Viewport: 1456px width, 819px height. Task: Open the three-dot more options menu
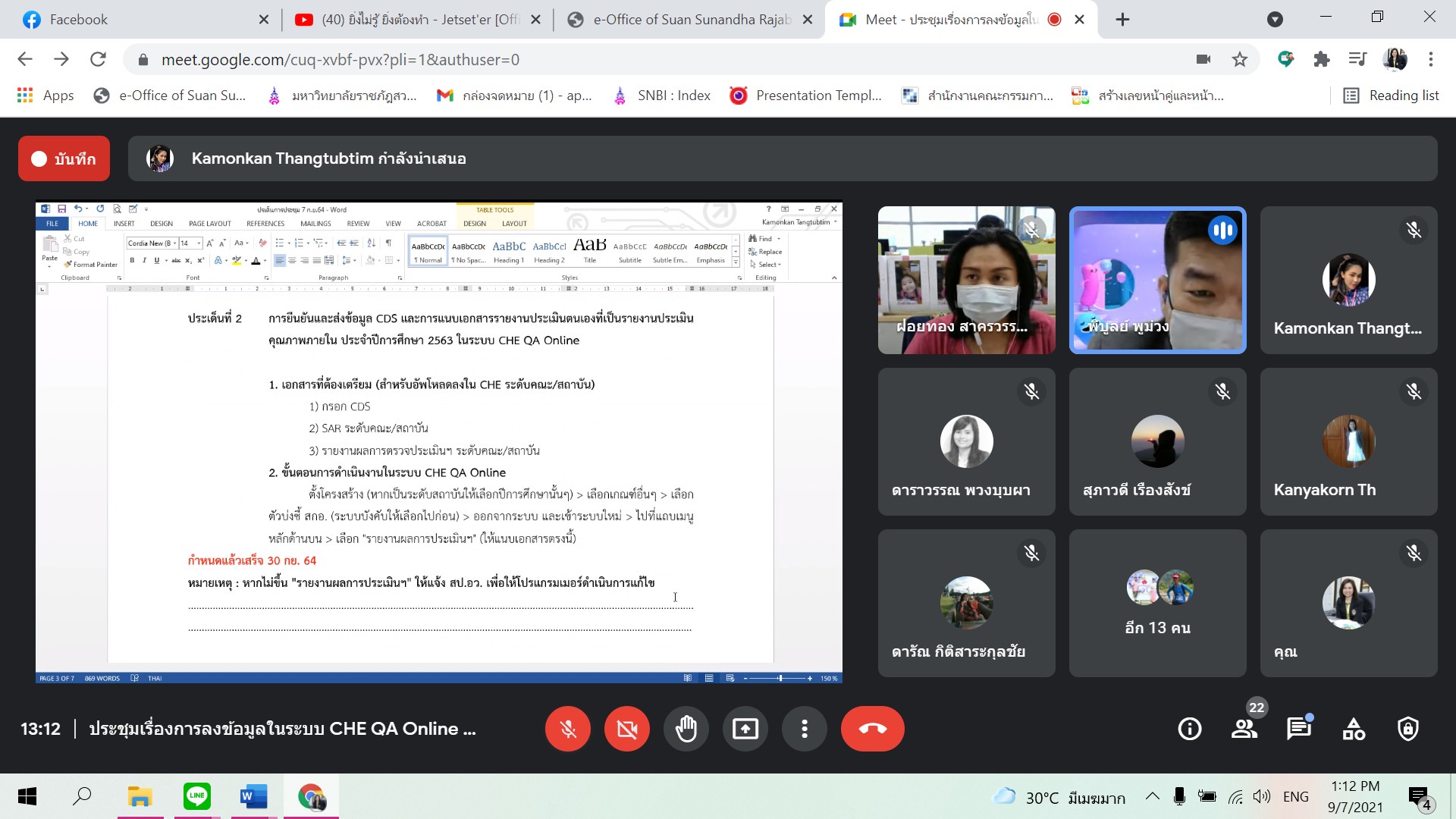point(805,729)
